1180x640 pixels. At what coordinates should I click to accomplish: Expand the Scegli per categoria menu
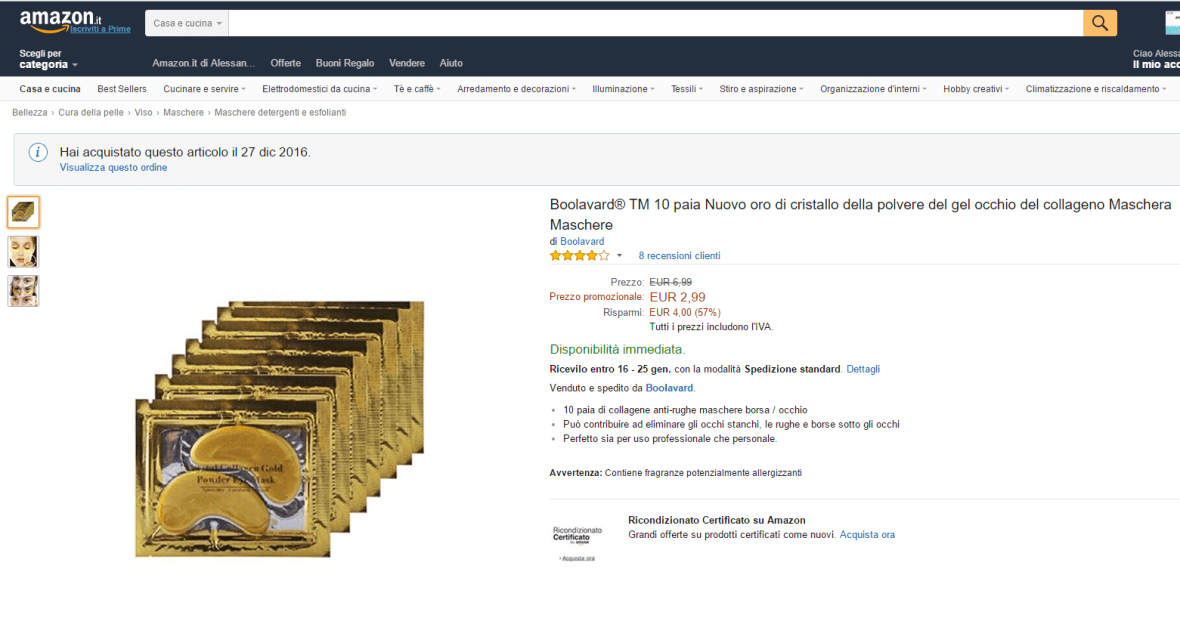47,59
